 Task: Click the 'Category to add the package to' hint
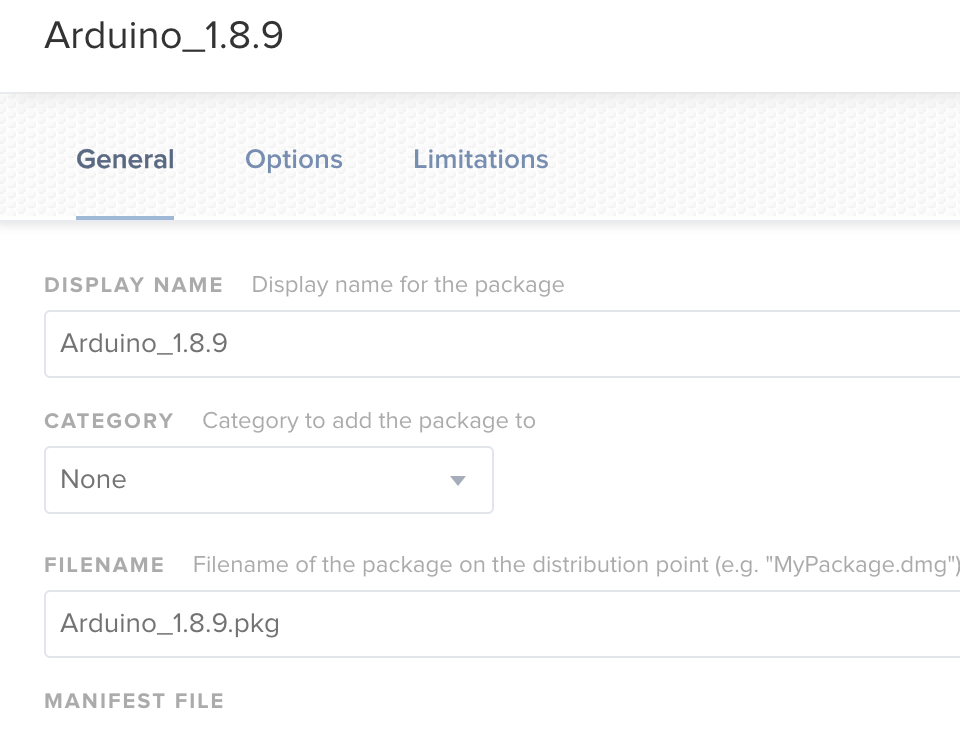369,421
